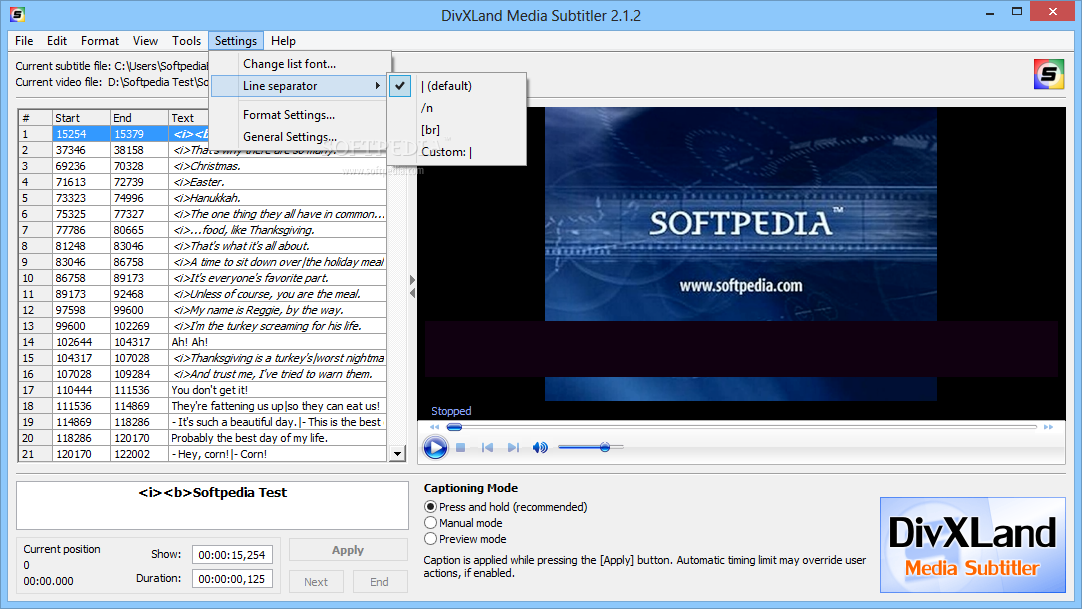The image size is (1082, 609).
Task: Open the Help menu
Action: [x=283, y=41]
